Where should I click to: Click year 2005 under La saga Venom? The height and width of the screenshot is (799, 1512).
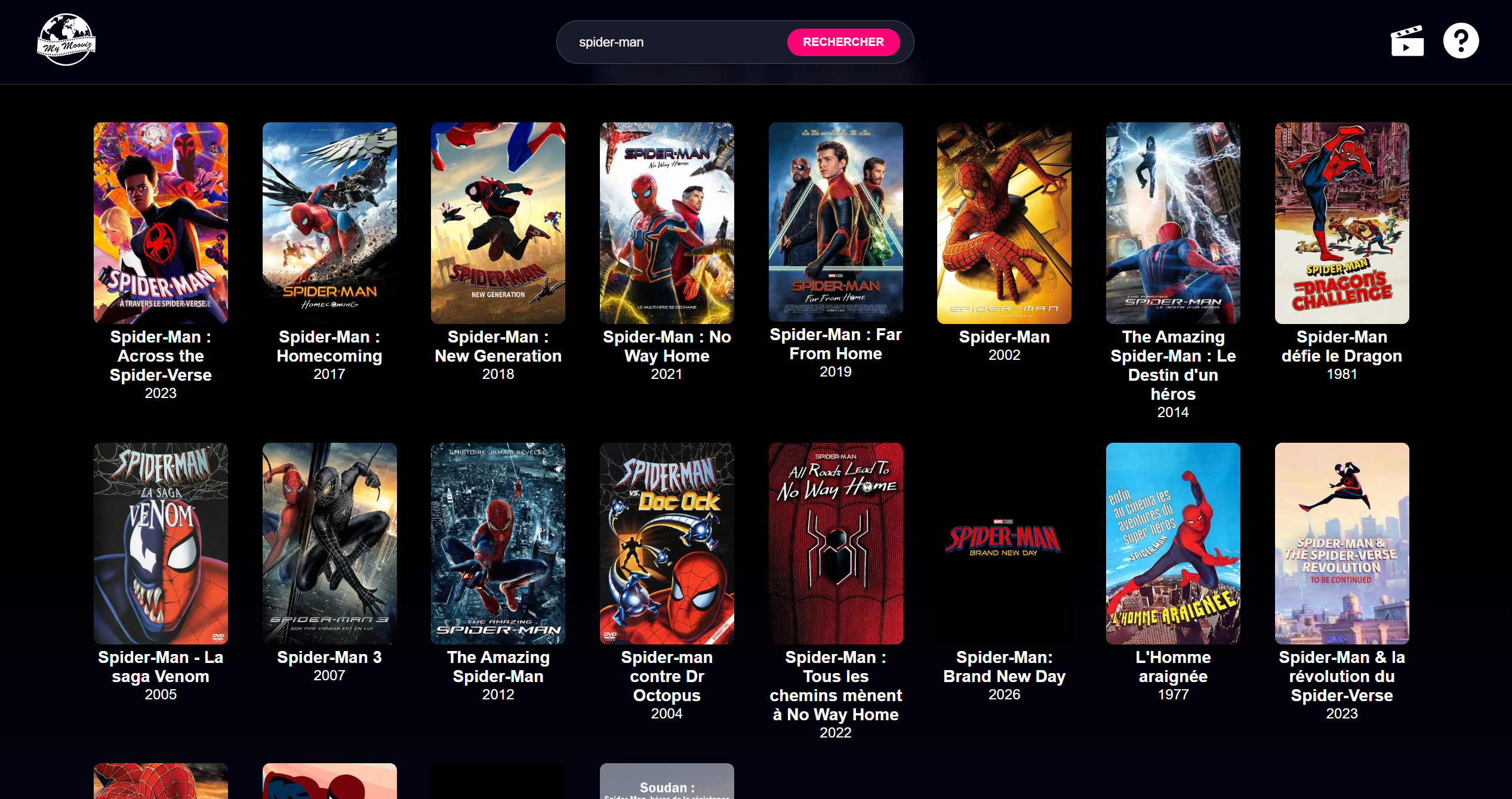(x=161, y=695)
